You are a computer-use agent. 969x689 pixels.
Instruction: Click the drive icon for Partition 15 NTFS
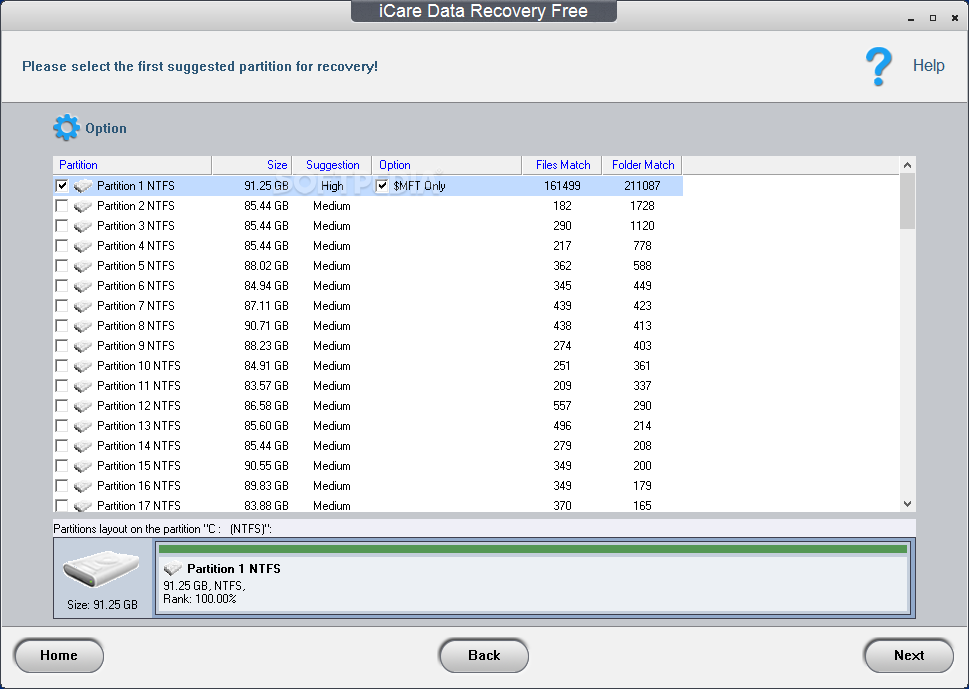[83, 466]
